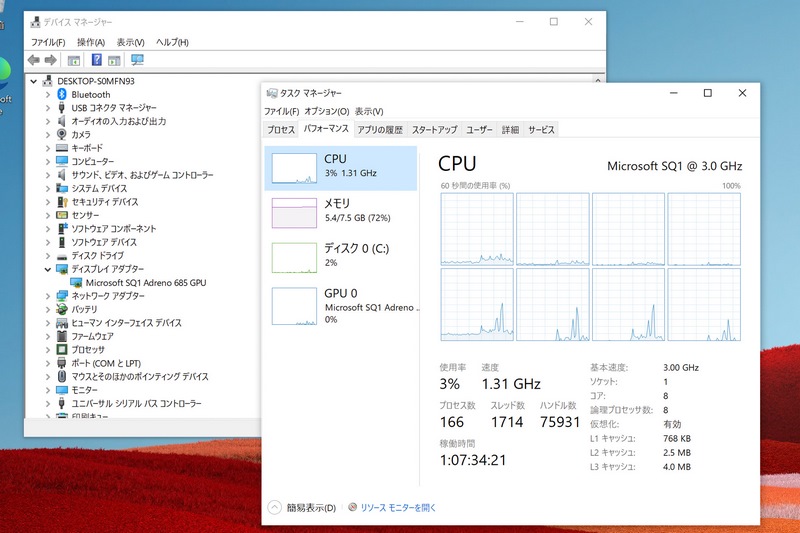800x533 pixels.
Task: Open オプション(O) menu in Task Manager
Action: pyautogui.click(x=327, y=111)
